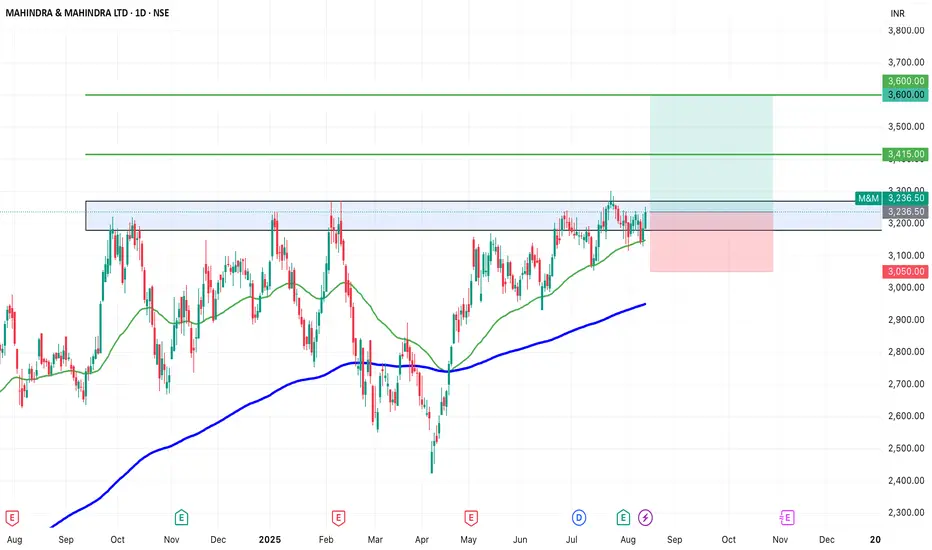Click the 2,600.00 price axis label
The height and width of the screenshot is (550, 932).
[x=906, y=416]
